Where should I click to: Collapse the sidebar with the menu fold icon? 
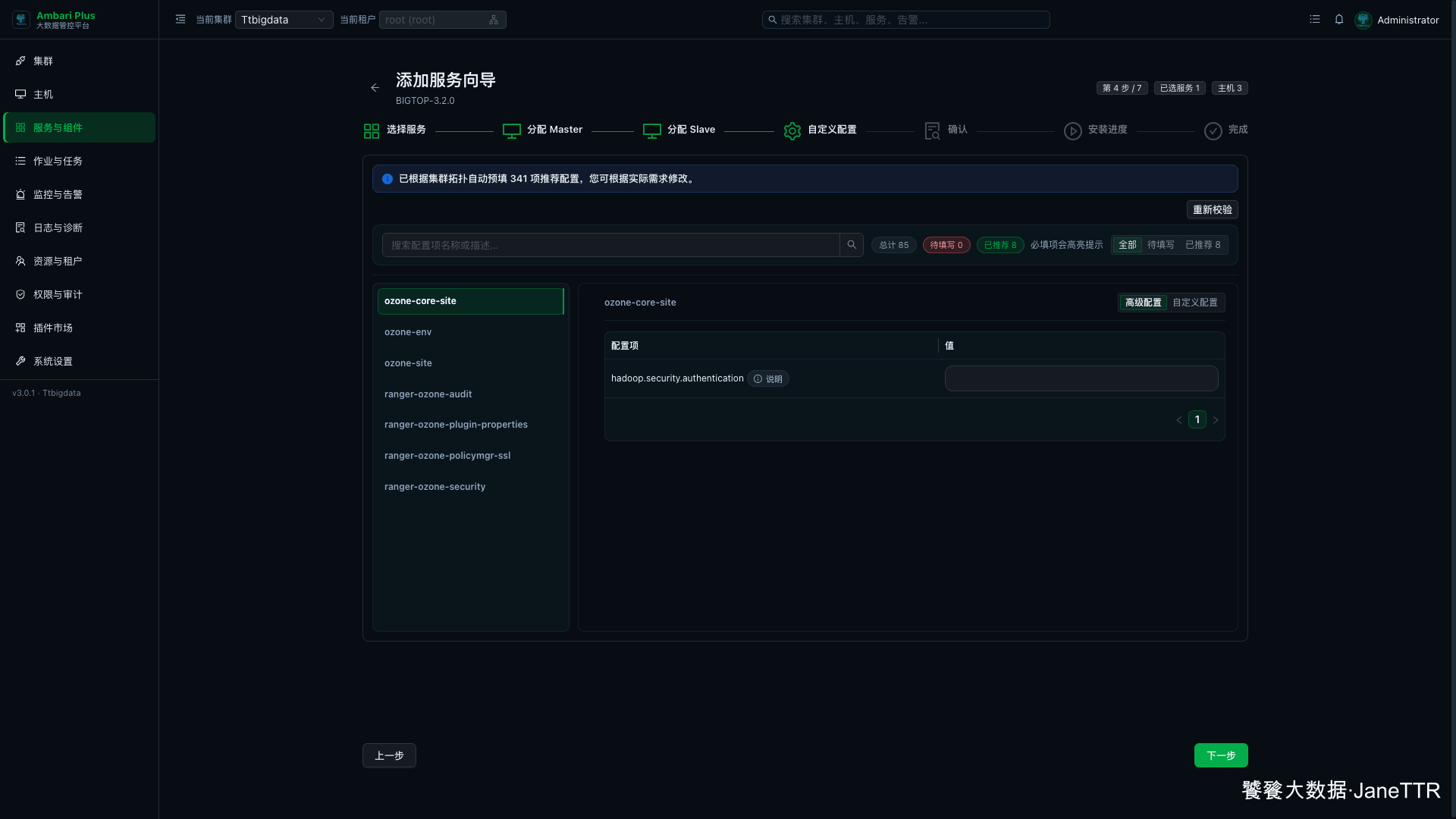(x=180, y=20)
